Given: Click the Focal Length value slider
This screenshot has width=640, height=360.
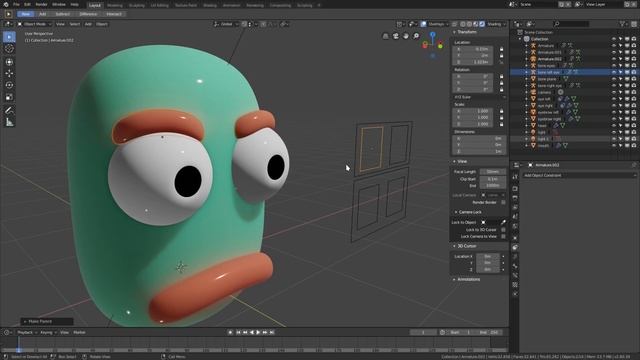Looking at the screenshot, I should point(493,172).
